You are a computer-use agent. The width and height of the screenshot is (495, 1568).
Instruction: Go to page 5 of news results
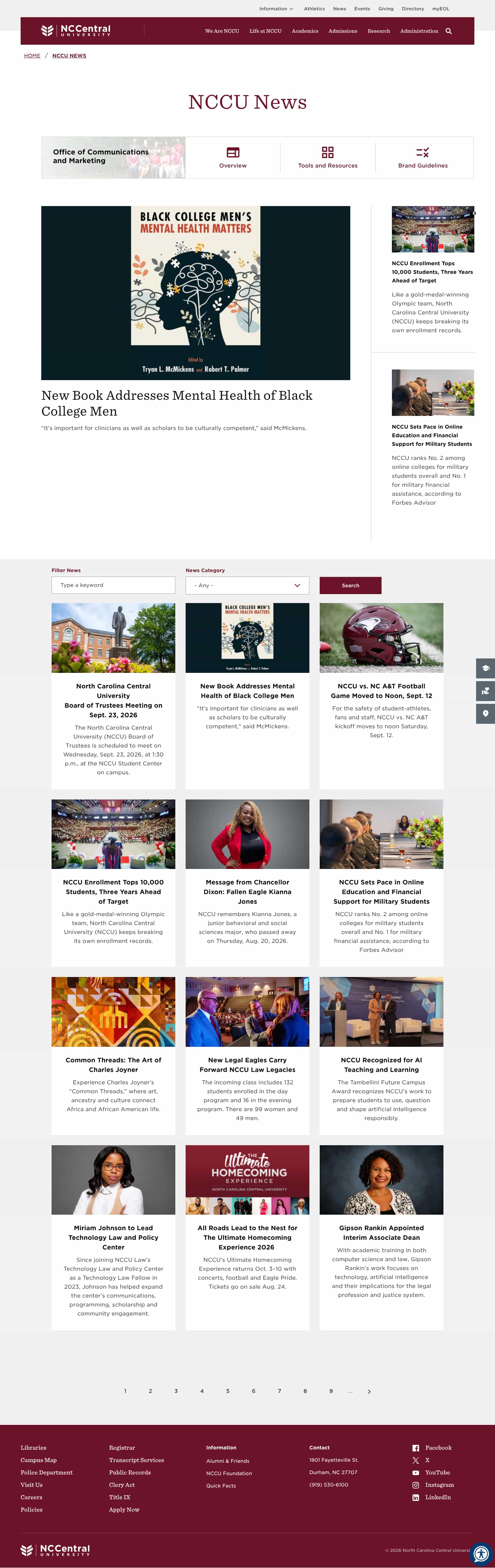click(x=228, y=1392)
